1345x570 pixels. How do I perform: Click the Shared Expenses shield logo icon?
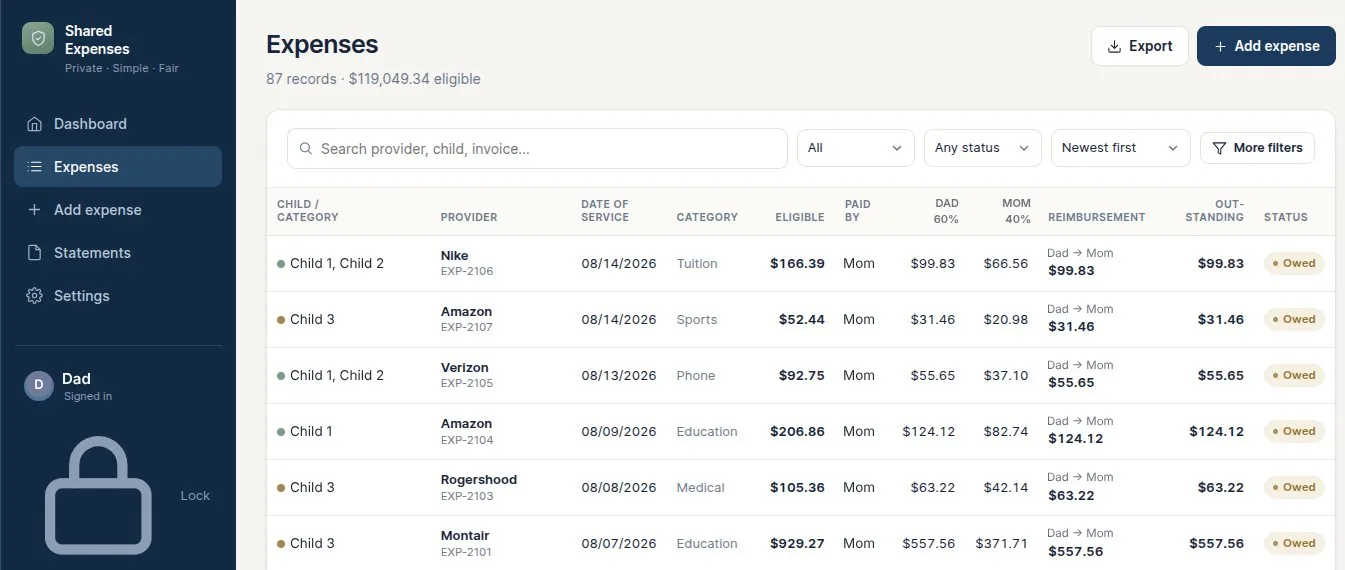click(x=38, y=38)
